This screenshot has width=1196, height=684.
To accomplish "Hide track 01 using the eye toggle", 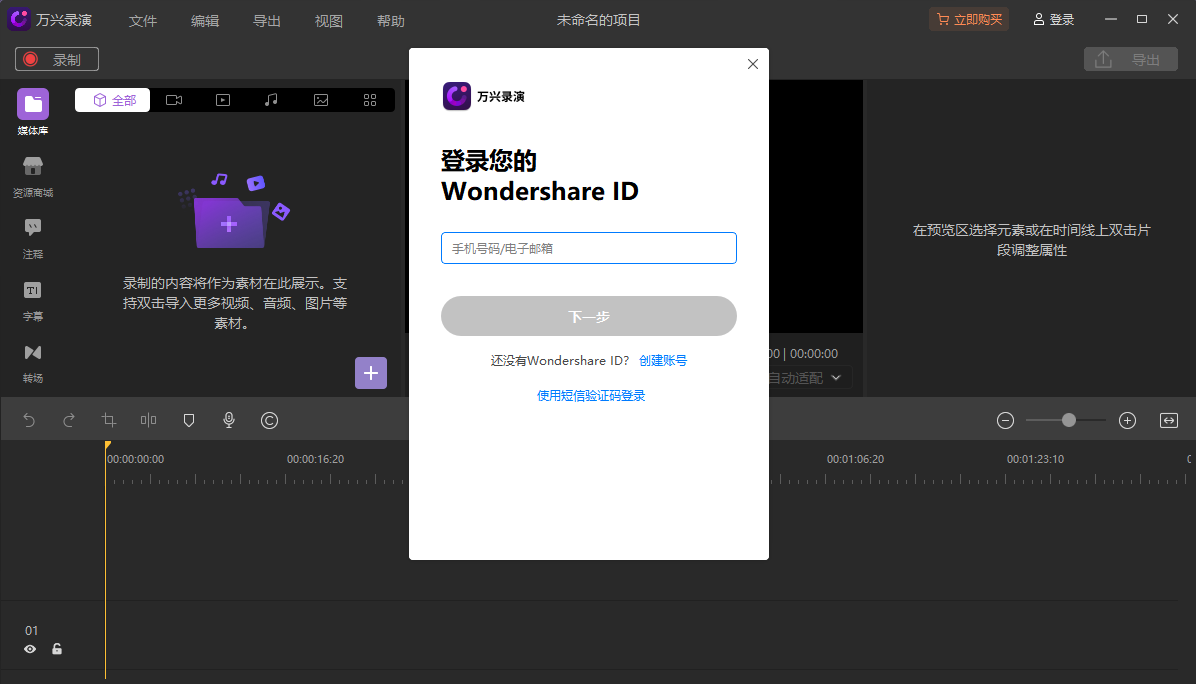I will tap(30, 649).
